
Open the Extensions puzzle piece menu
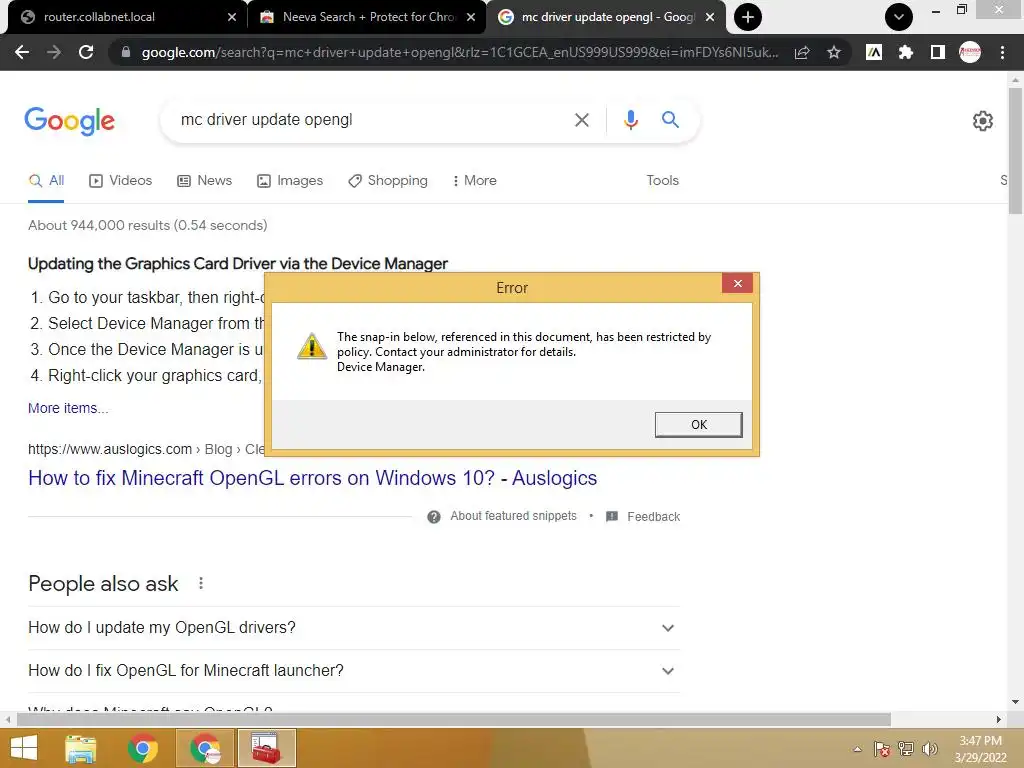click(x=906, y=52)
